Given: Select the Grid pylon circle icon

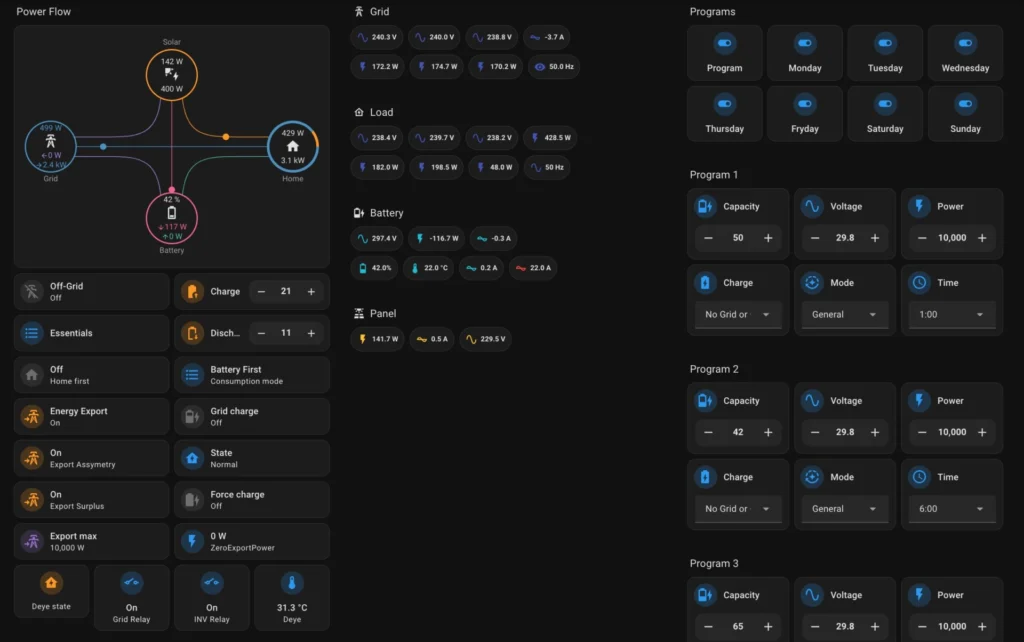Looking at the screenshot, I should click(x=50, y=146).
